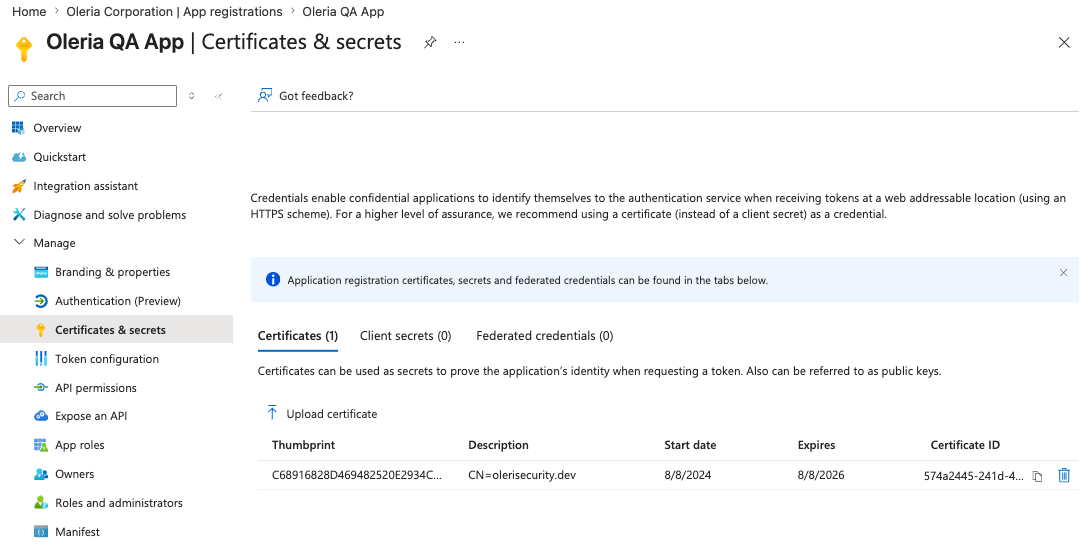Open Manifest editor
Viewport: 1082px width, 545px height.
click(x=77, y=532)
